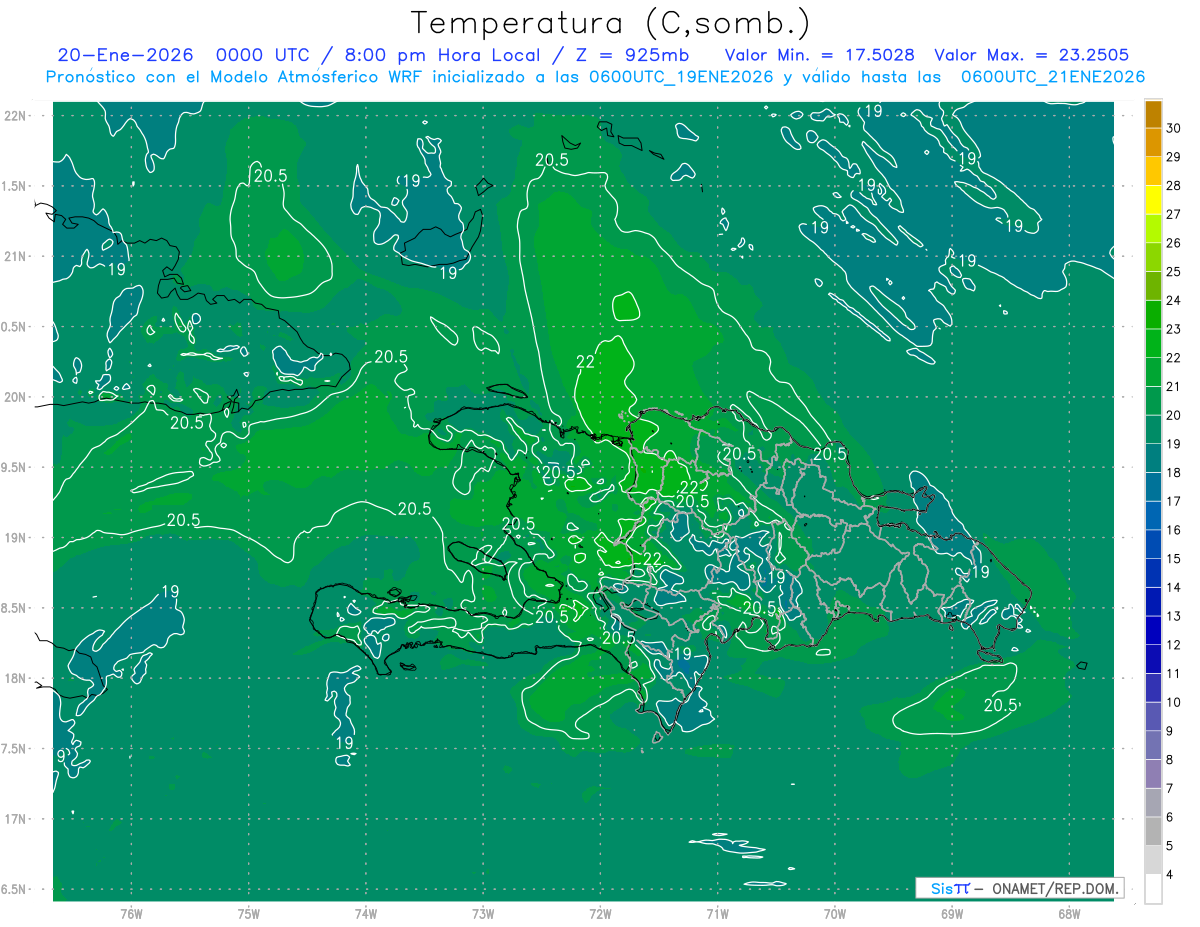Image resolution: width=1200 pixels, height=927 pixels.
Task: Click the 17N latitude axis label
Action: (x=20, y=819)
